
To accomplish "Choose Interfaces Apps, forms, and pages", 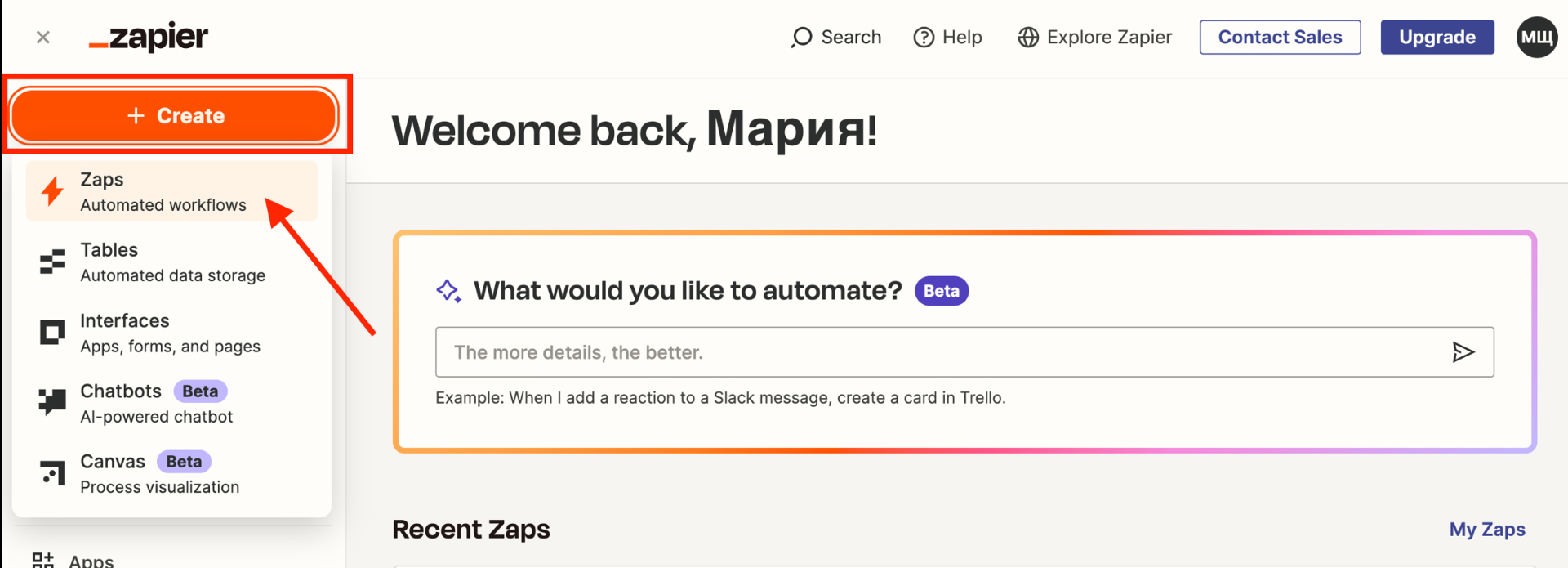I will pyautogui.click(x=170, y=333).
